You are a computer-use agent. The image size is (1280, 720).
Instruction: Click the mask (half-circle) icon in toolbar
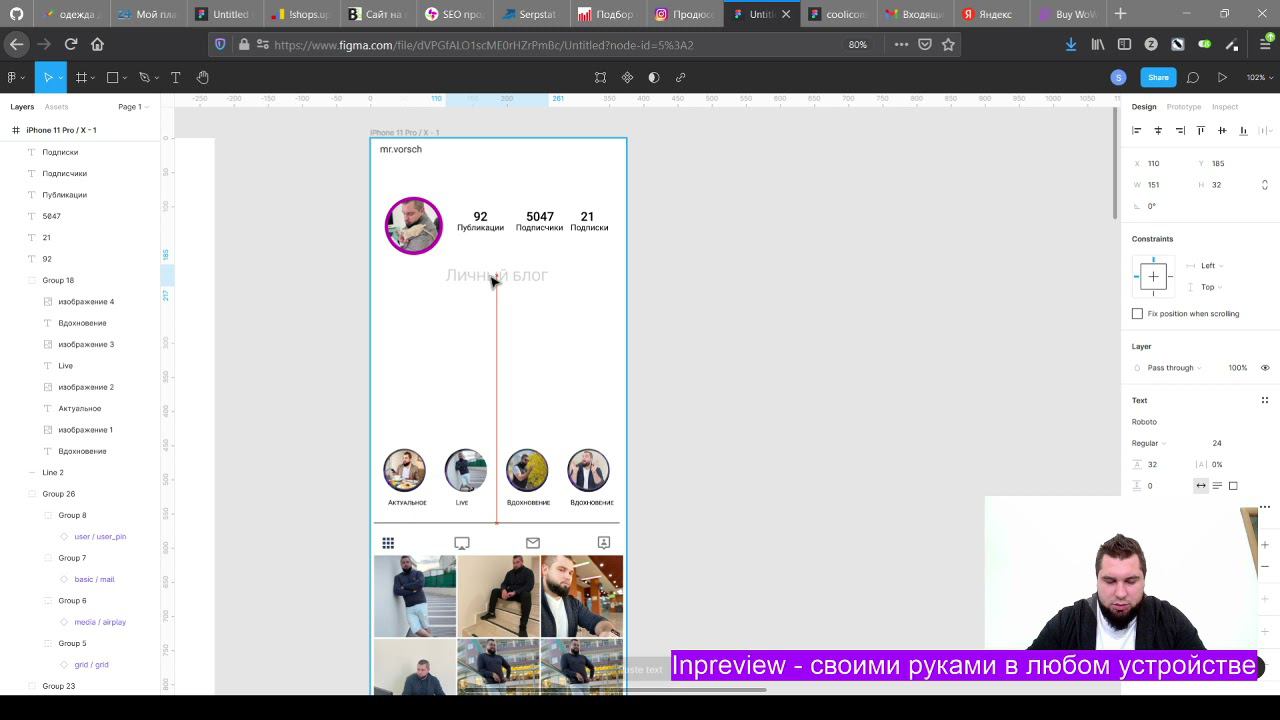(654, 77)
